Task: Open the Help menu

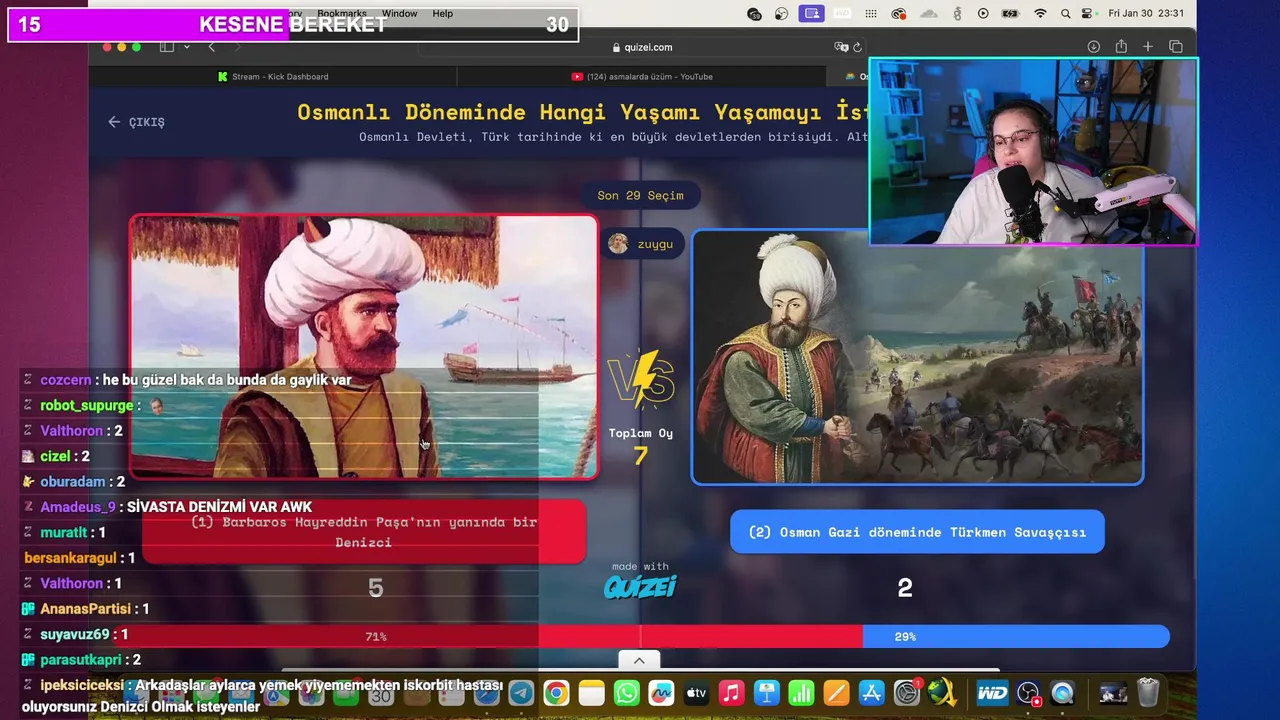Action: pyautogui.click(x=442, y=14)
